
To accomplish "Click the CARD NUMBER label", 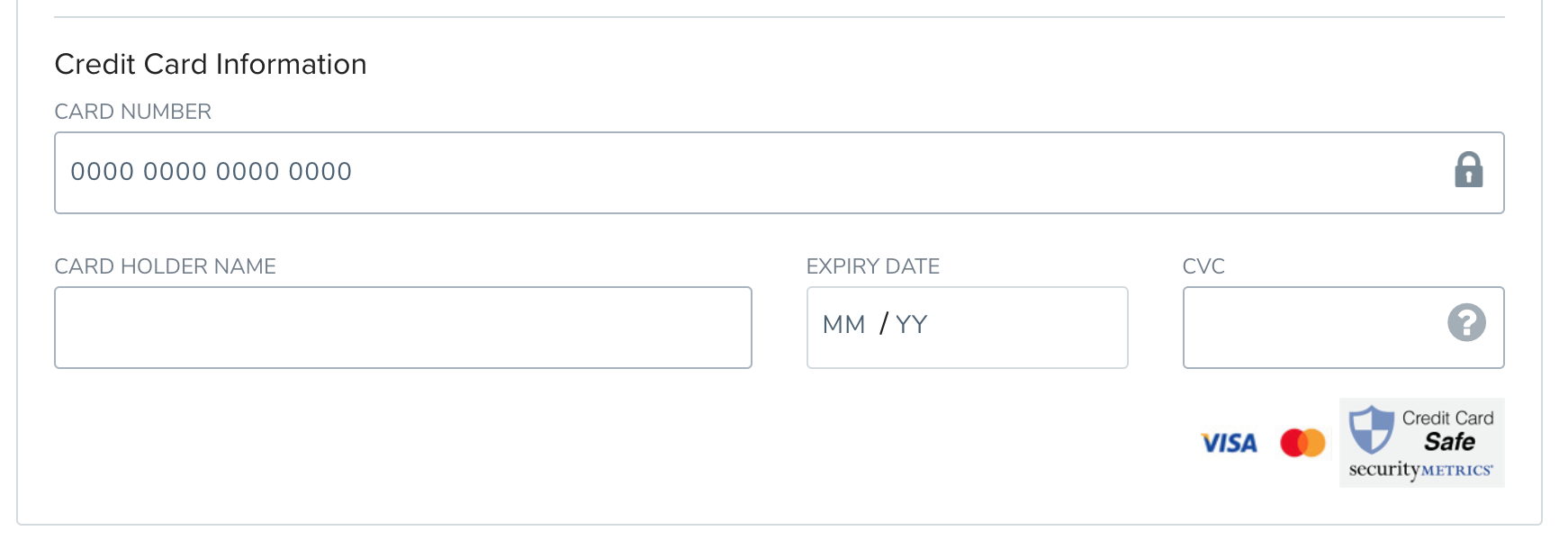I will [x=132, y=112].
